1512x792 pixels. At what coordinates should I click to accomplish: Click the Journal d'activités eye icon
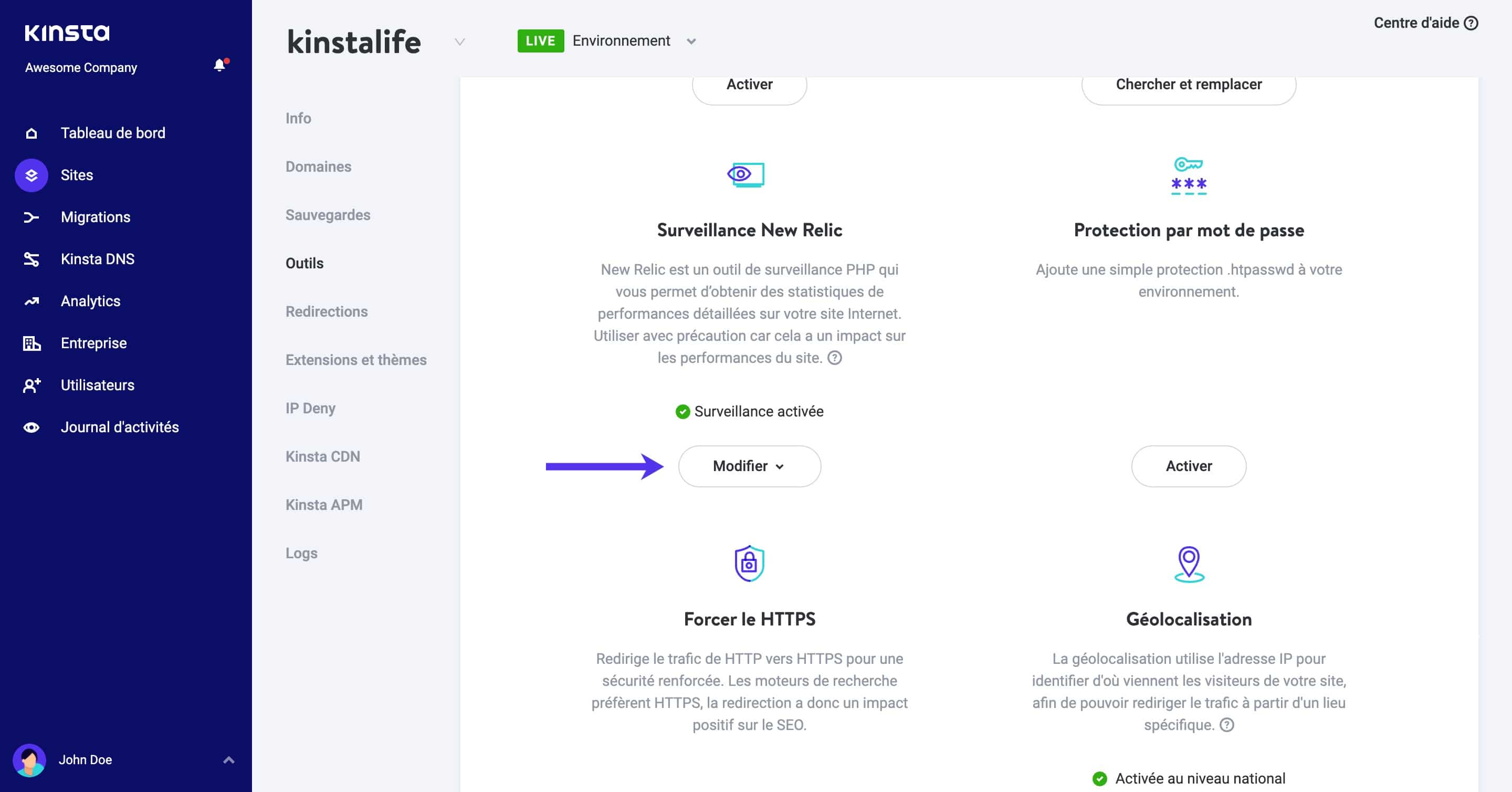30,427
